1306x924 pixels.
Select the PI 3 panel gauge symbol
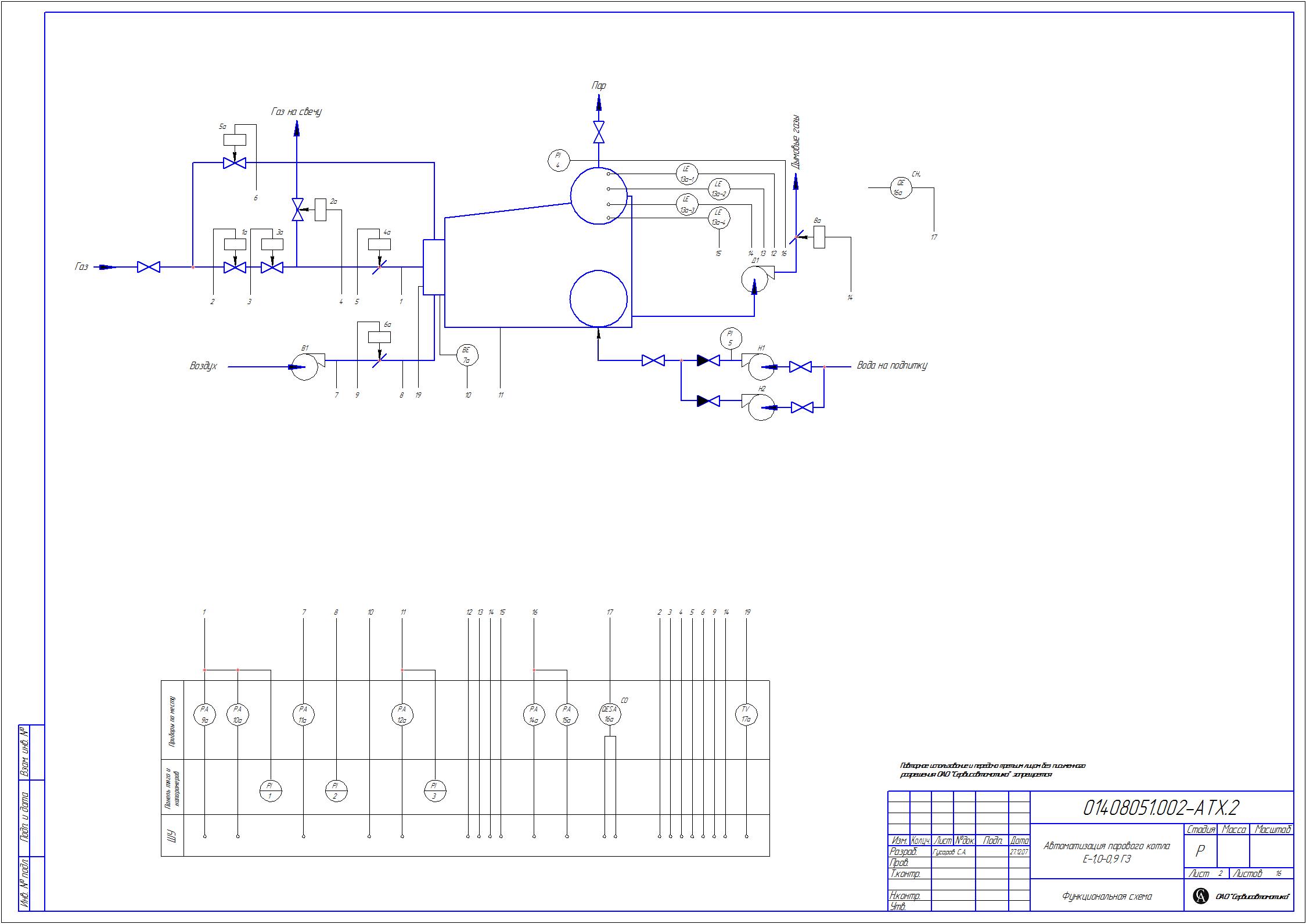(x=434, y=791)
